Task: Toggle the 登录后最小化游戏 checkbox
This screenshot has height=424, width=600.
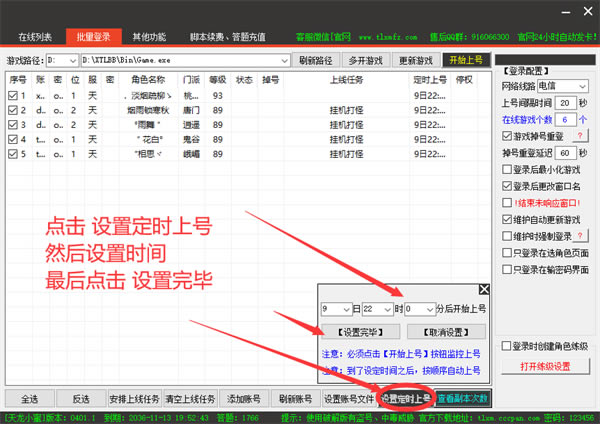Action: (507, 169)
